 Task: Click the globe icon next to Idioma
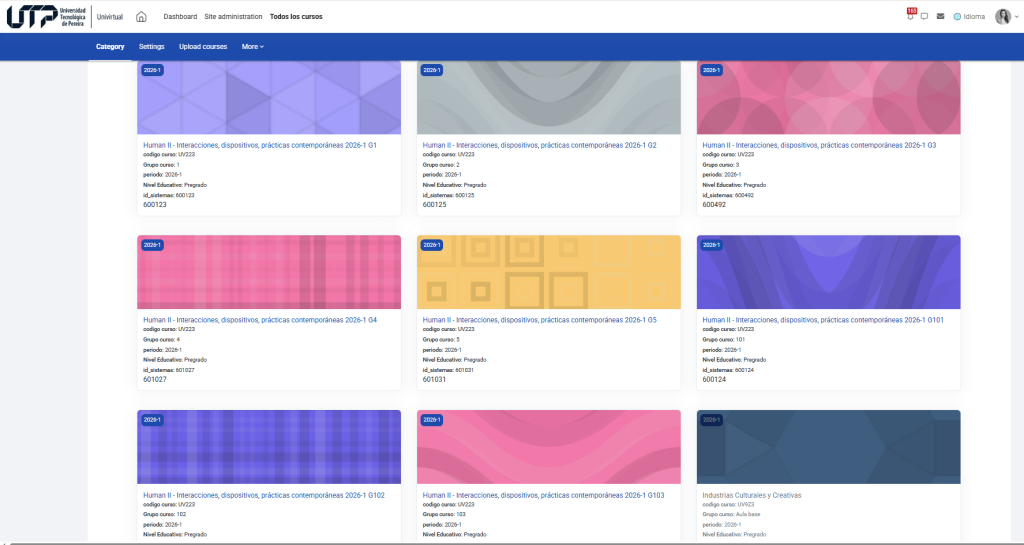pyautogui.click(x=957, y=16)
